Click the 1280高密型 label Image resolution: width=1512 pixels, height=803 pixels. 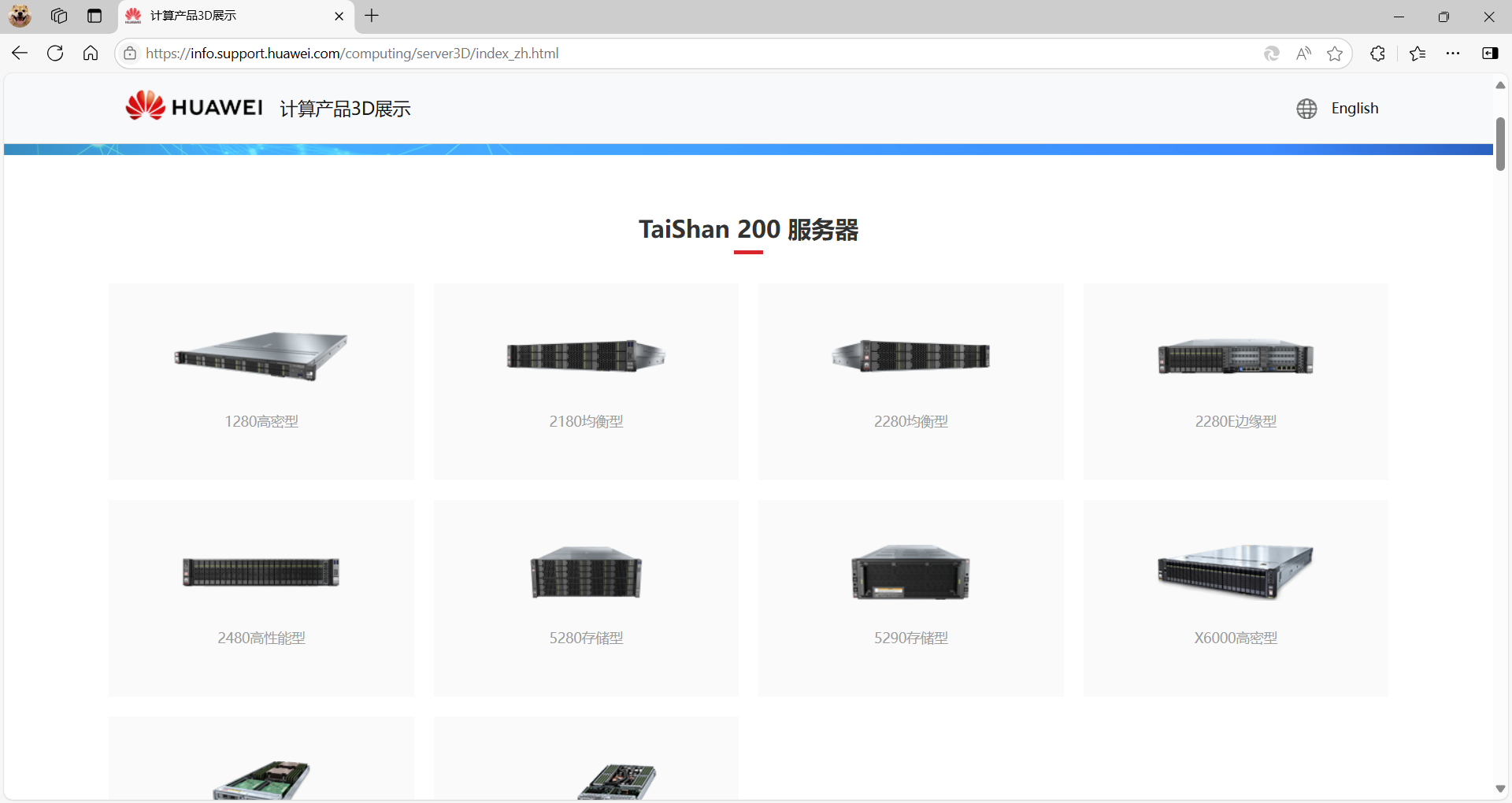(x=261, y=421)
